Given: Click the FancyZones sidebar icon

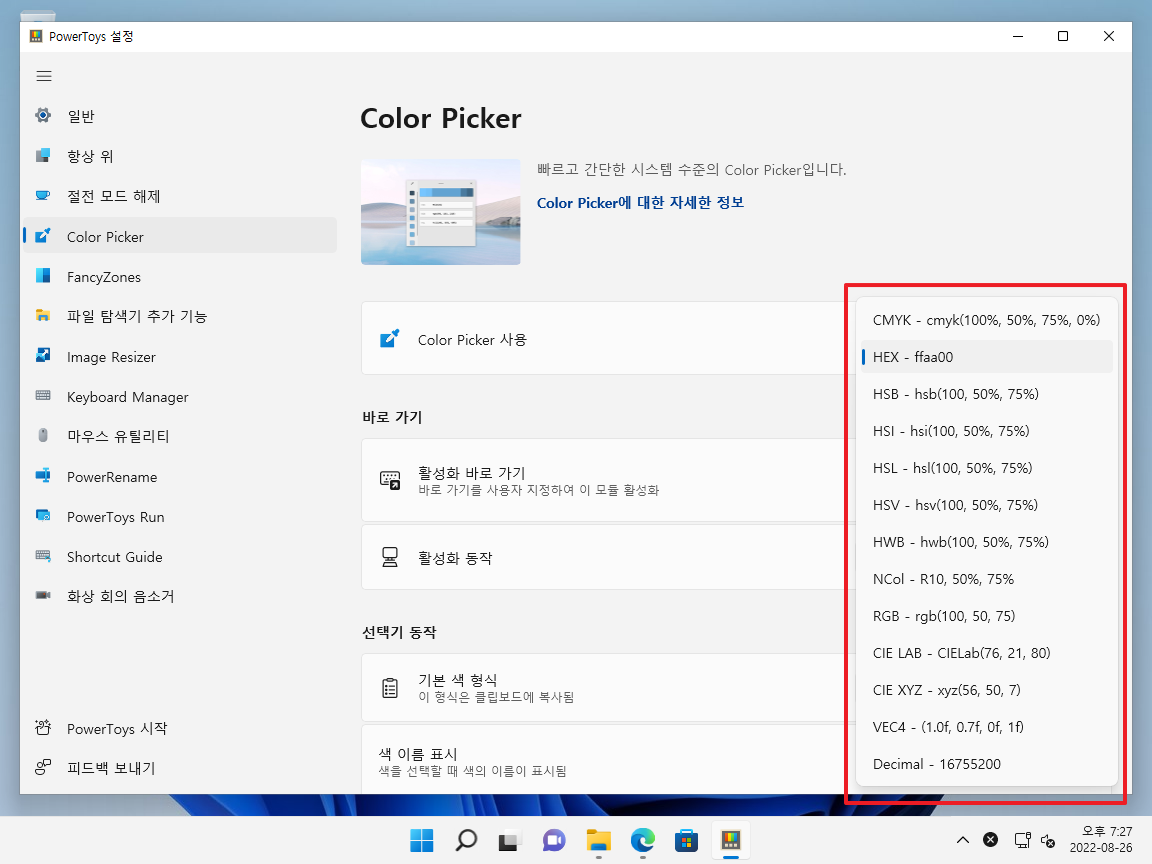Looking at the screenshot, I should [43, 276].
